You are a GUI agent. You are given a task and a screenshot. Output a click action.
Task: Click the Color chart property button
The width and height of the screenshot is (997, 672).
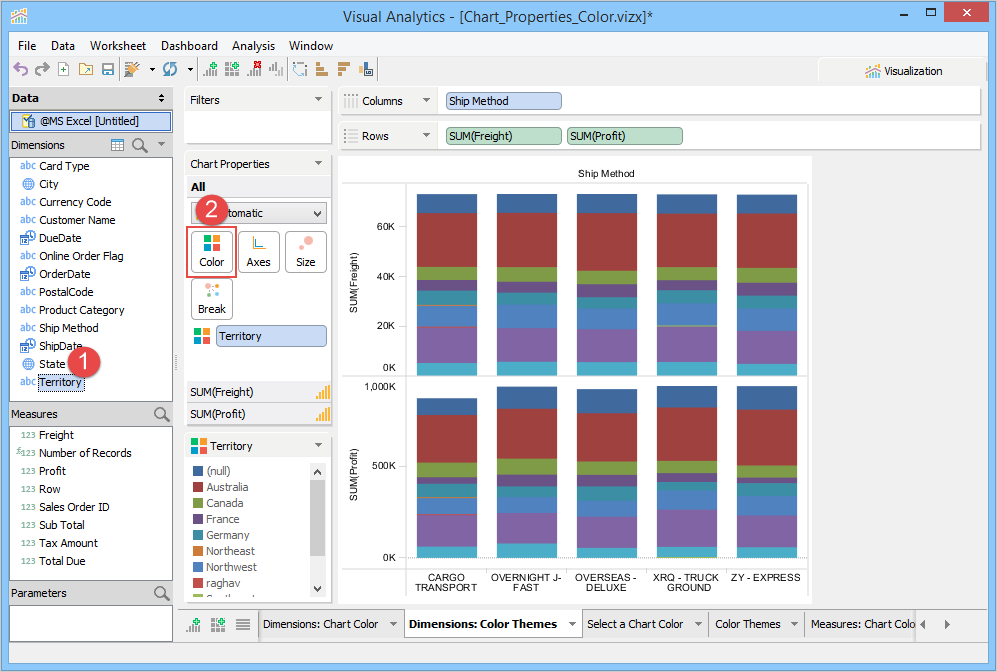click(212, 252)
